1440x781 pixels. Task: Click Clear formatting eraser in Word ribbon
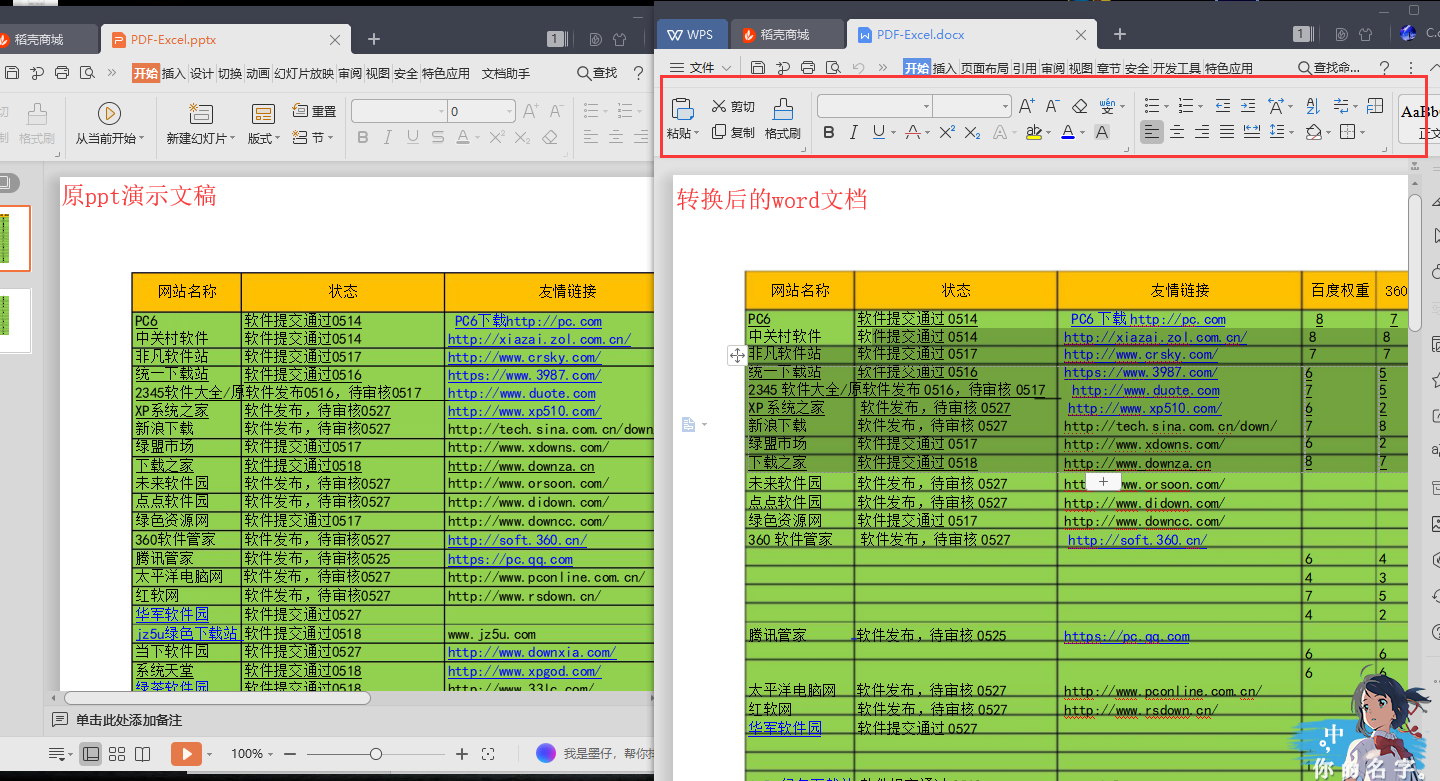pos(1079,106)
